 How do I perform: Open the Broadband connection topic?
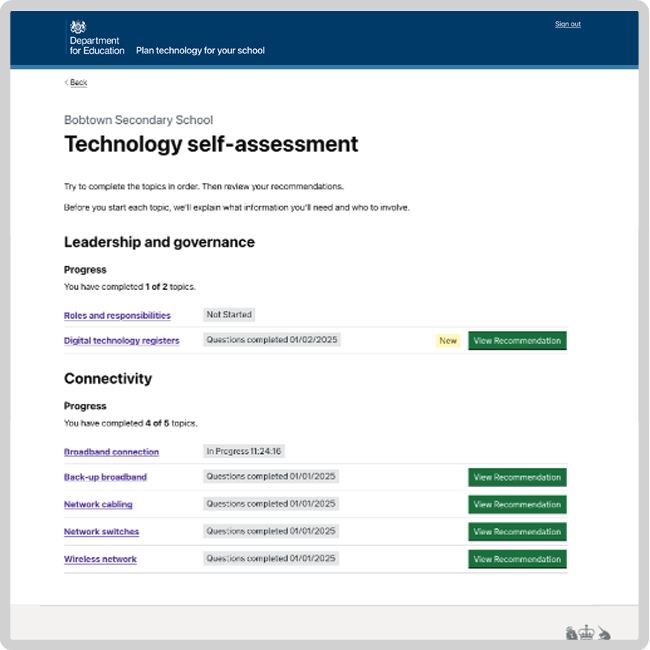click(x=111, y=452)
